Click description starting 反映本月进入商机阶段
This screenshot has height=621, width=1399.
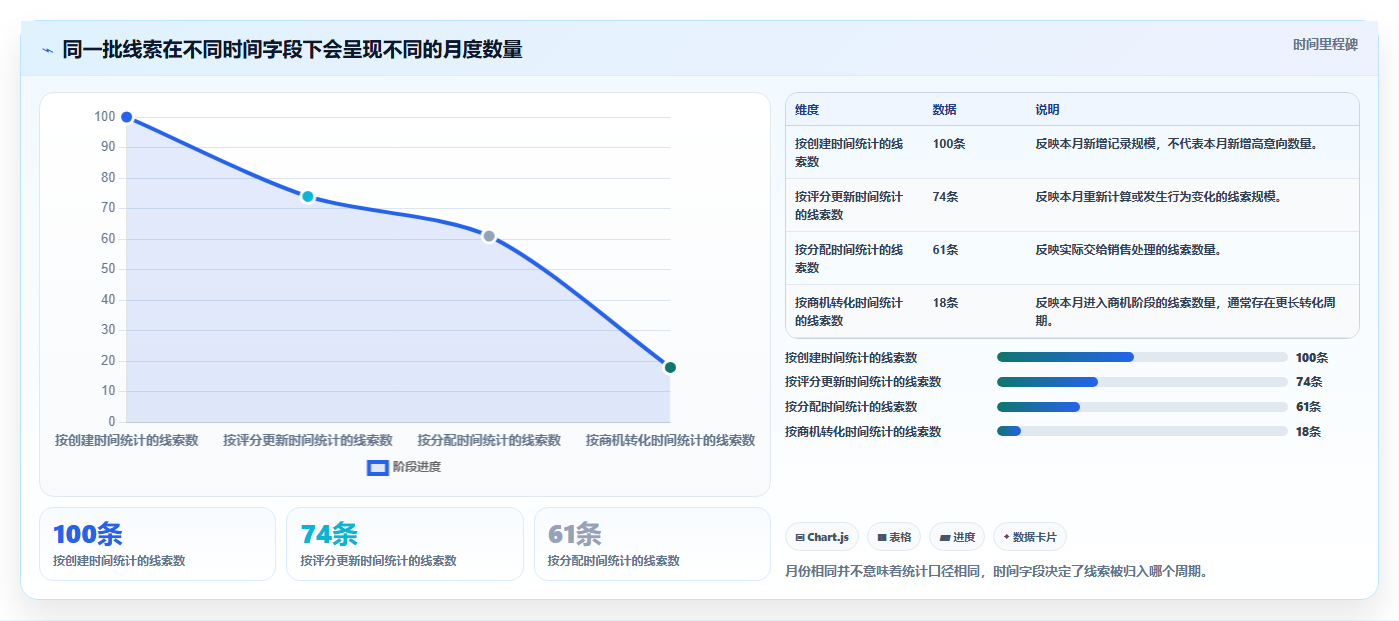1185,311
